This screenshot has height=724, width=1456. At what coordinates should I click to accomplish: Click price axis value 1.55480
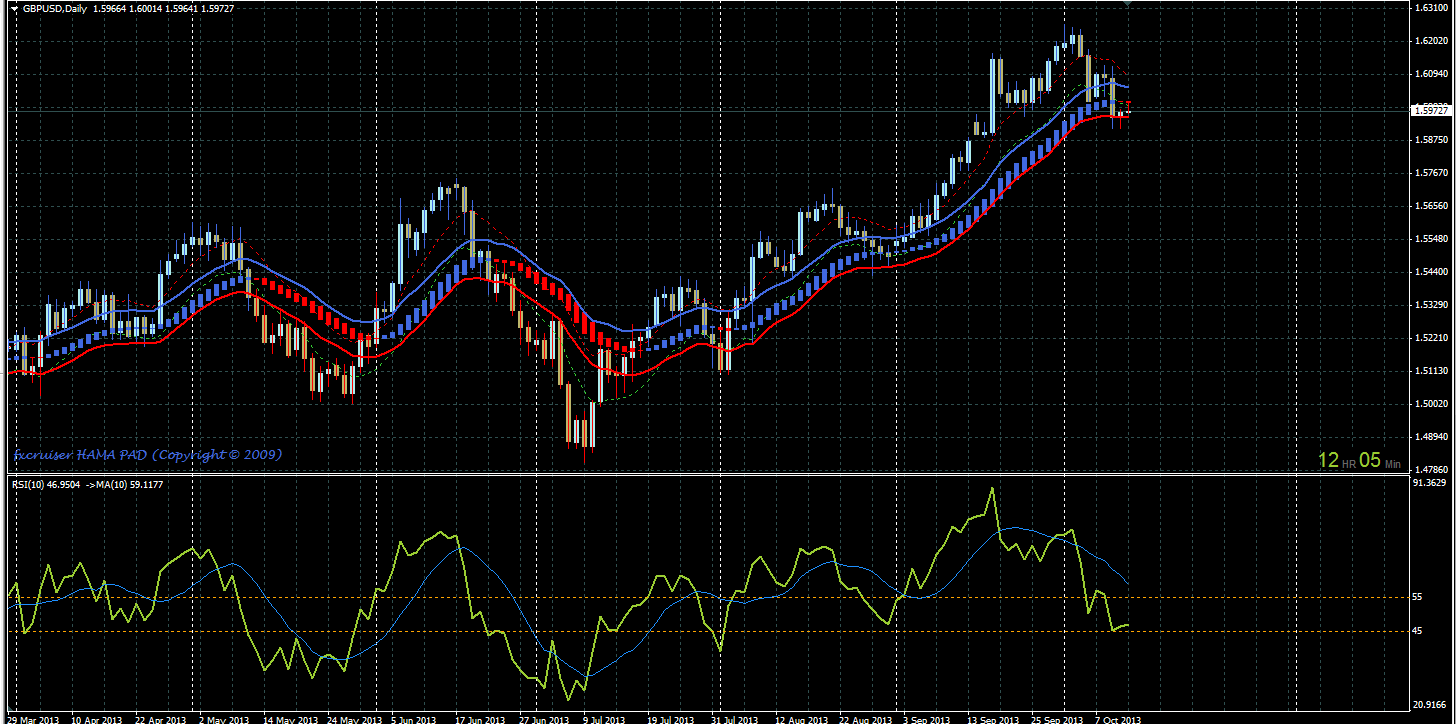click(x=1432, y=239)
